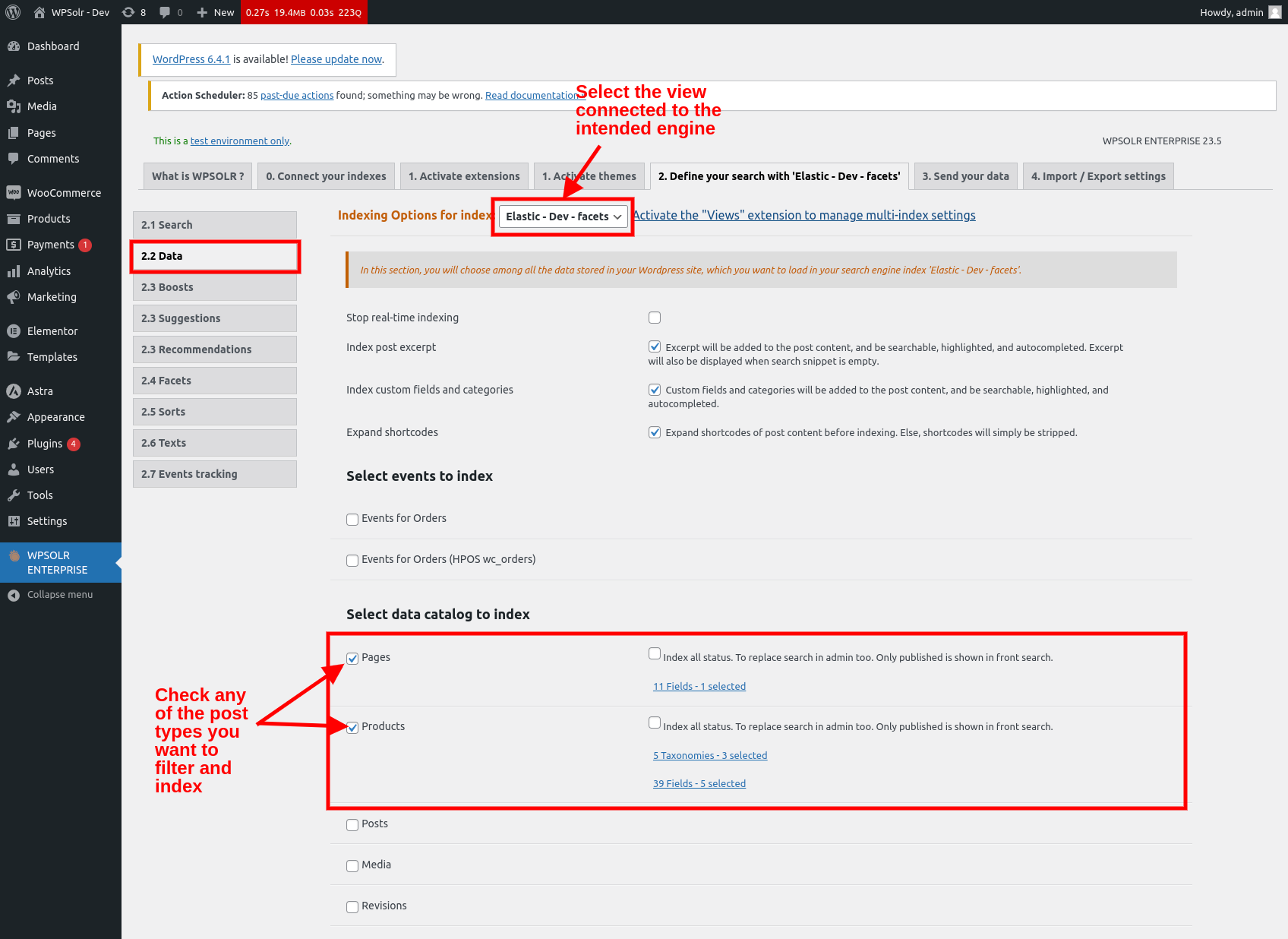Click the Collapse menu arrow icon
This screenshot has width=1288, height=939.
(x=14, y=595)
